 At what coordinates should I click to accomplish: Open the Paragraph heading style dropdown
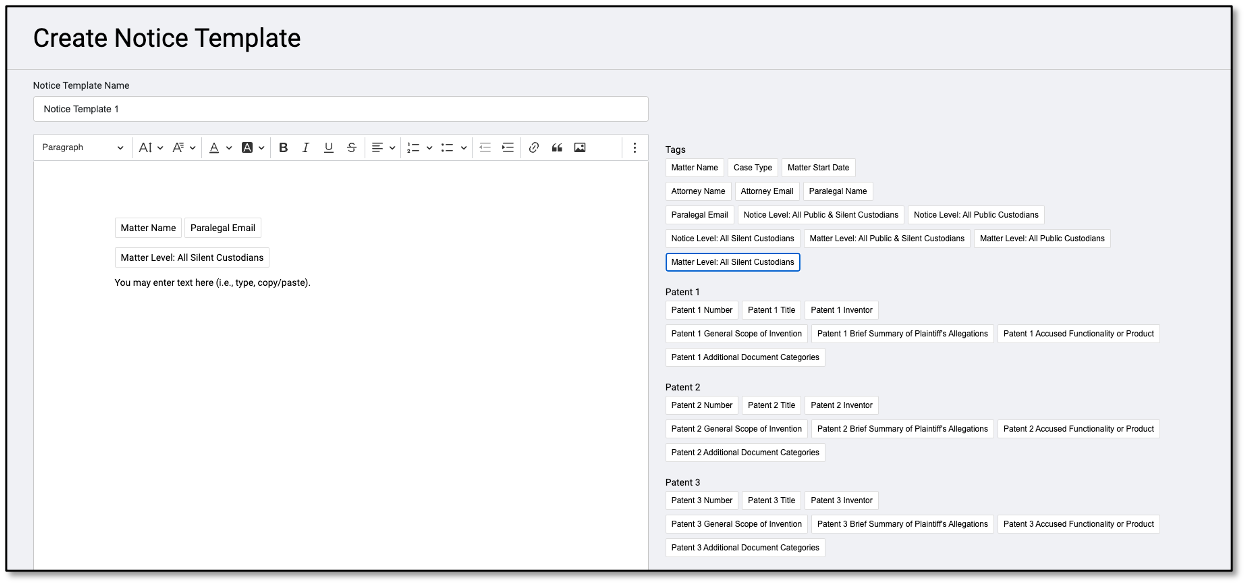point(83,147)
